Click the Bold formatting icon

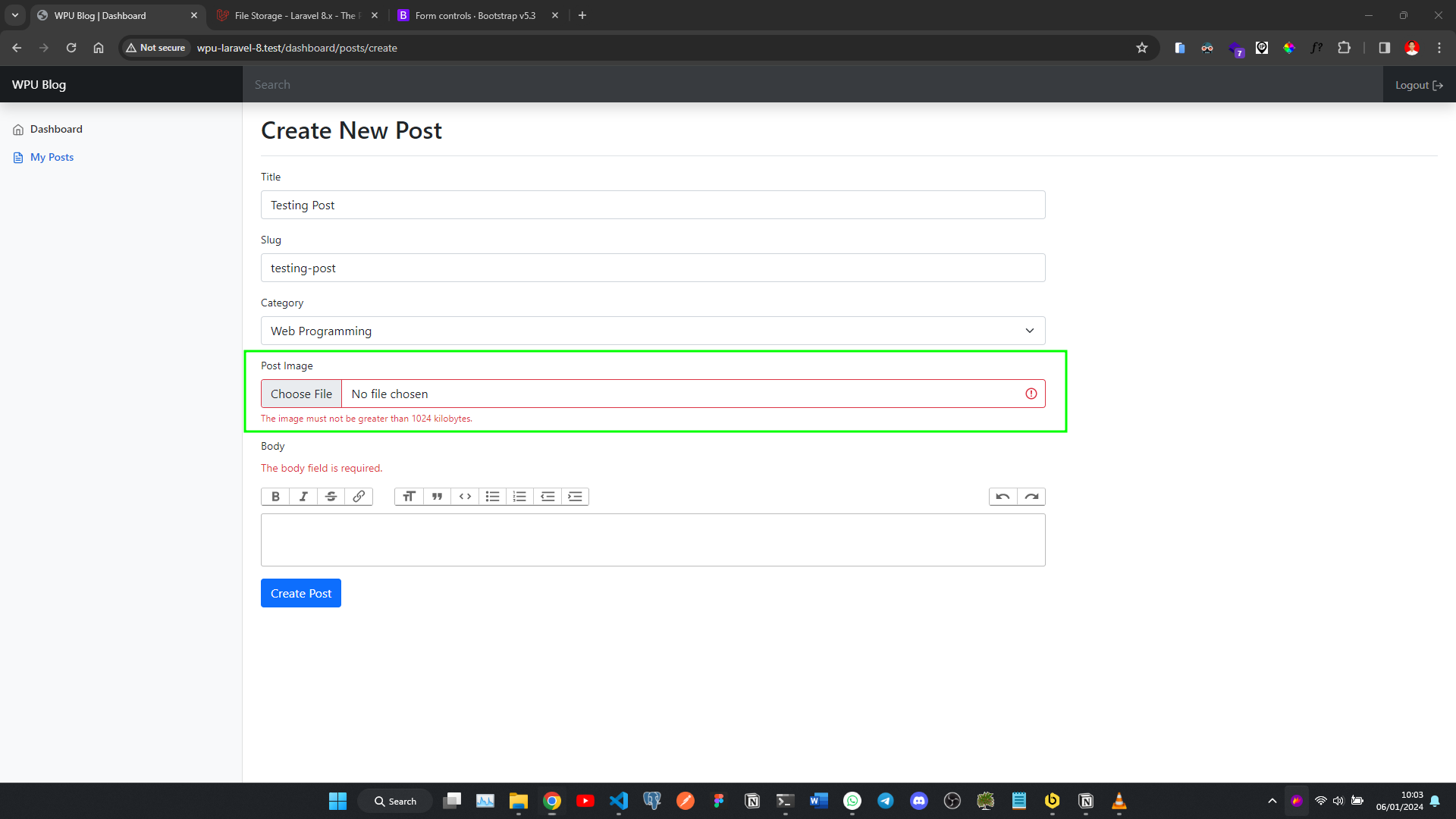275,496
